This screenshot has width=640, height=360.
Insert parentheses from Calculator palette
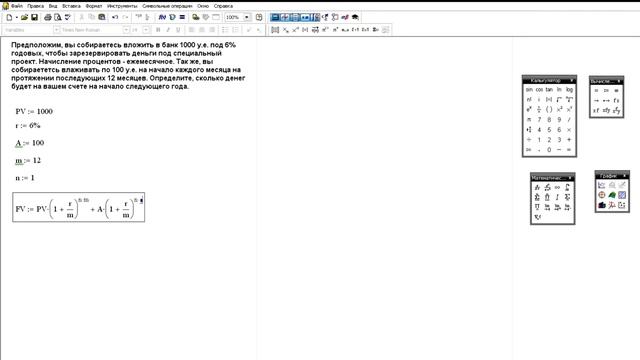(x=549, y=109)
